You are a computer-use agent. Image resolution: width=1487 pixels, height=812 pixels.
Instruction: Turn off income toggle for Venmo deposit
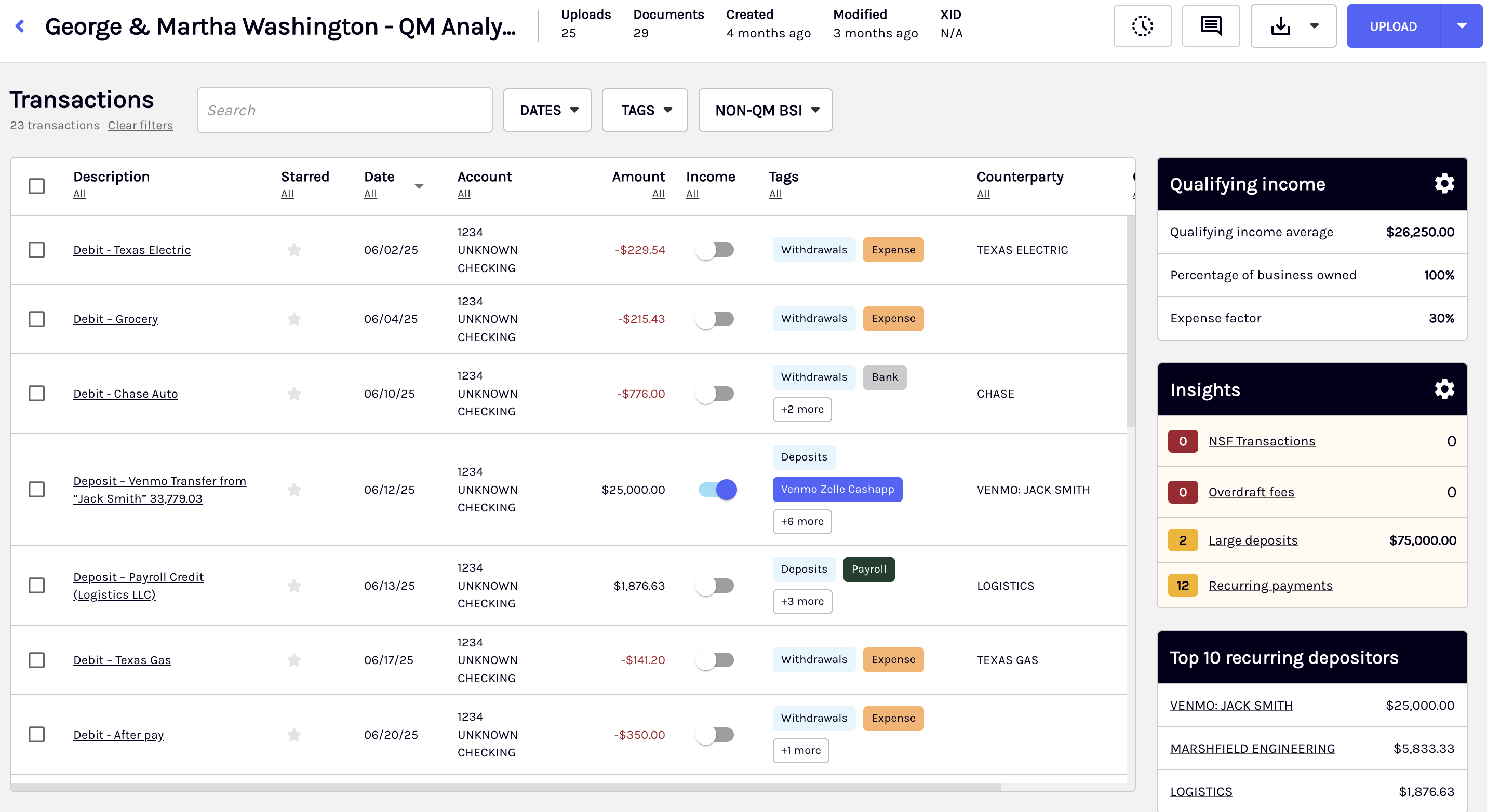pyautogui.click(x=717, y=490)
